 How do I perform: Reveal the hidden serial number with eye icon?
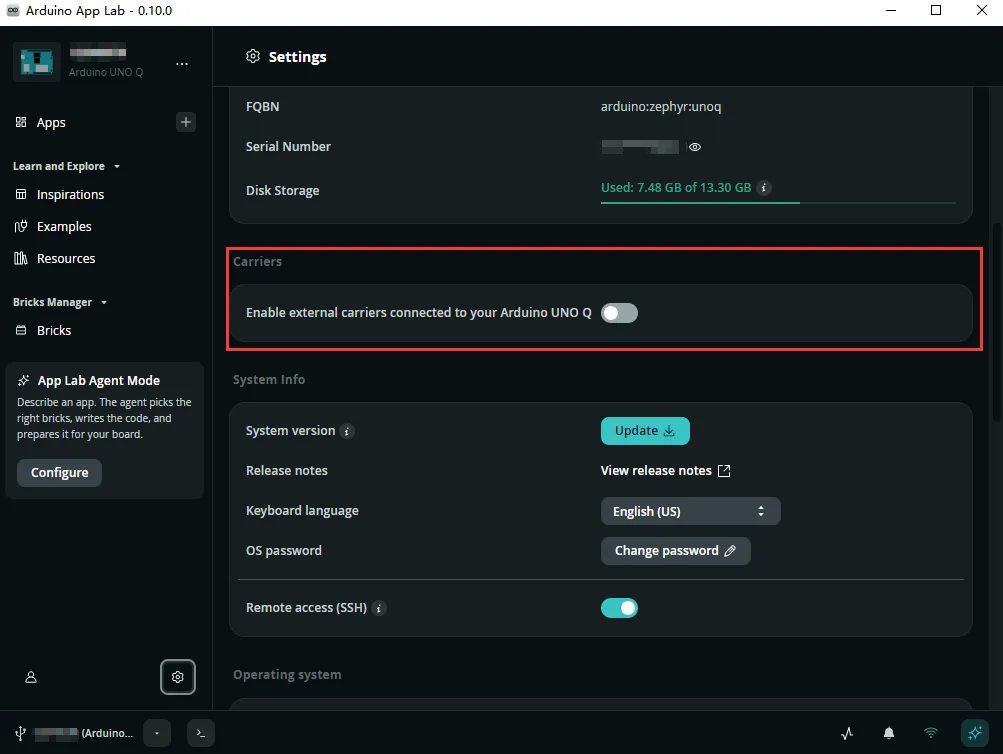point(695,147)
